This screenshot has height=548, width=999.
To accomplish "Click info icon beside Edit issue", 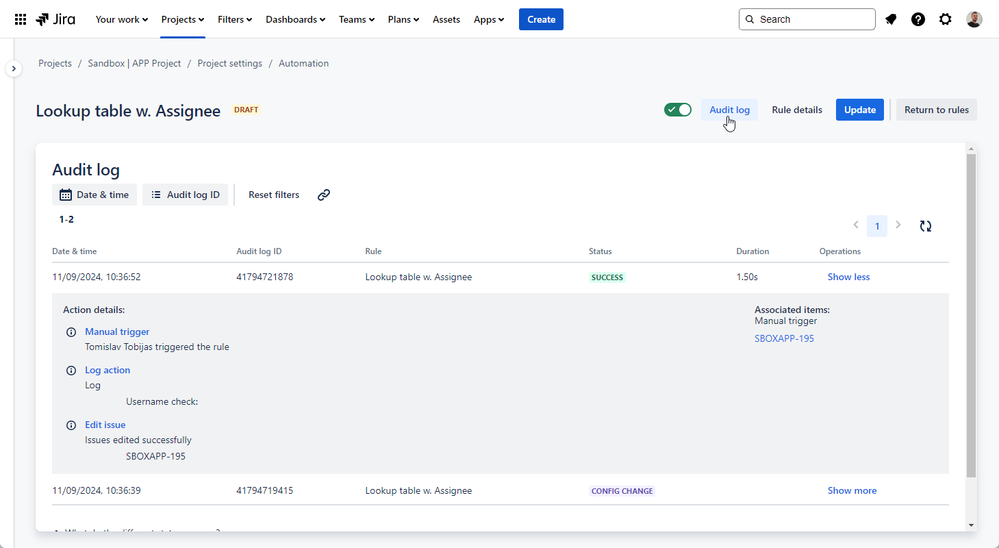I will (x=71, y=425).
